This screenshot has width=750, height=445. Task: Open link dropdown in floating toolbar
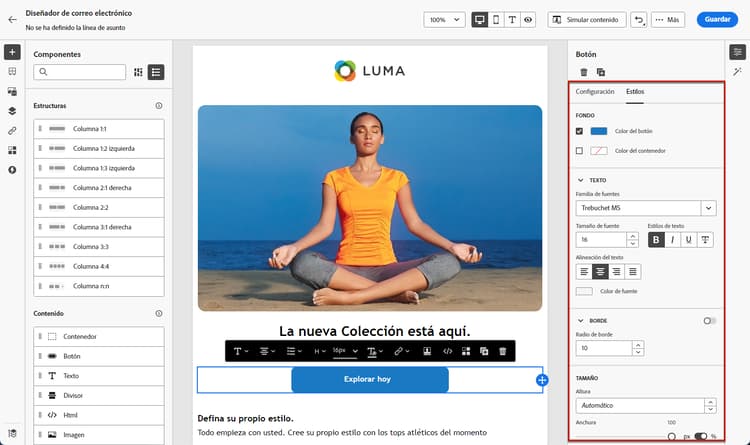click(x=401, y=351)
